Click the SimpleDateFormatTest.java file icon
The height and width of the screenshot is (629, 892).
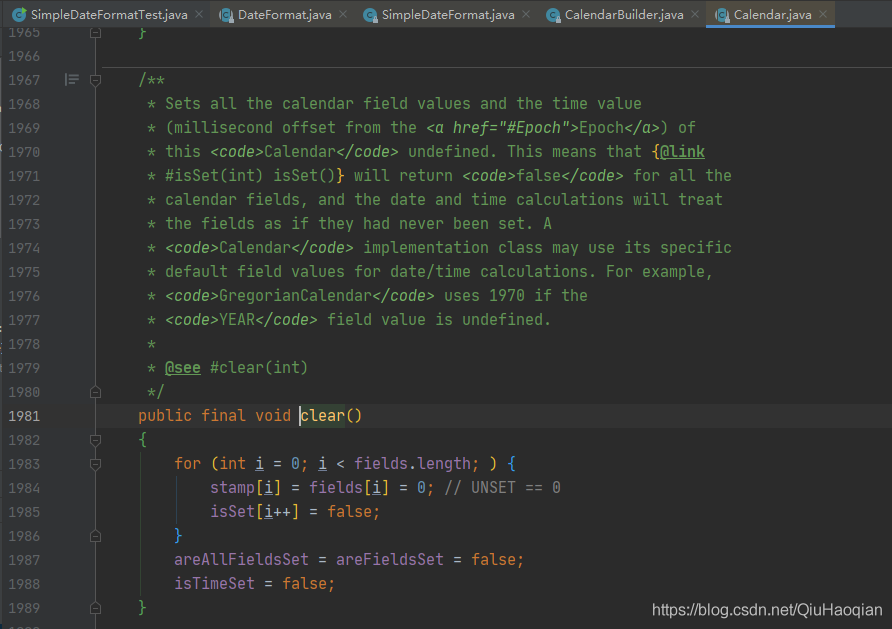pos(19,15)
